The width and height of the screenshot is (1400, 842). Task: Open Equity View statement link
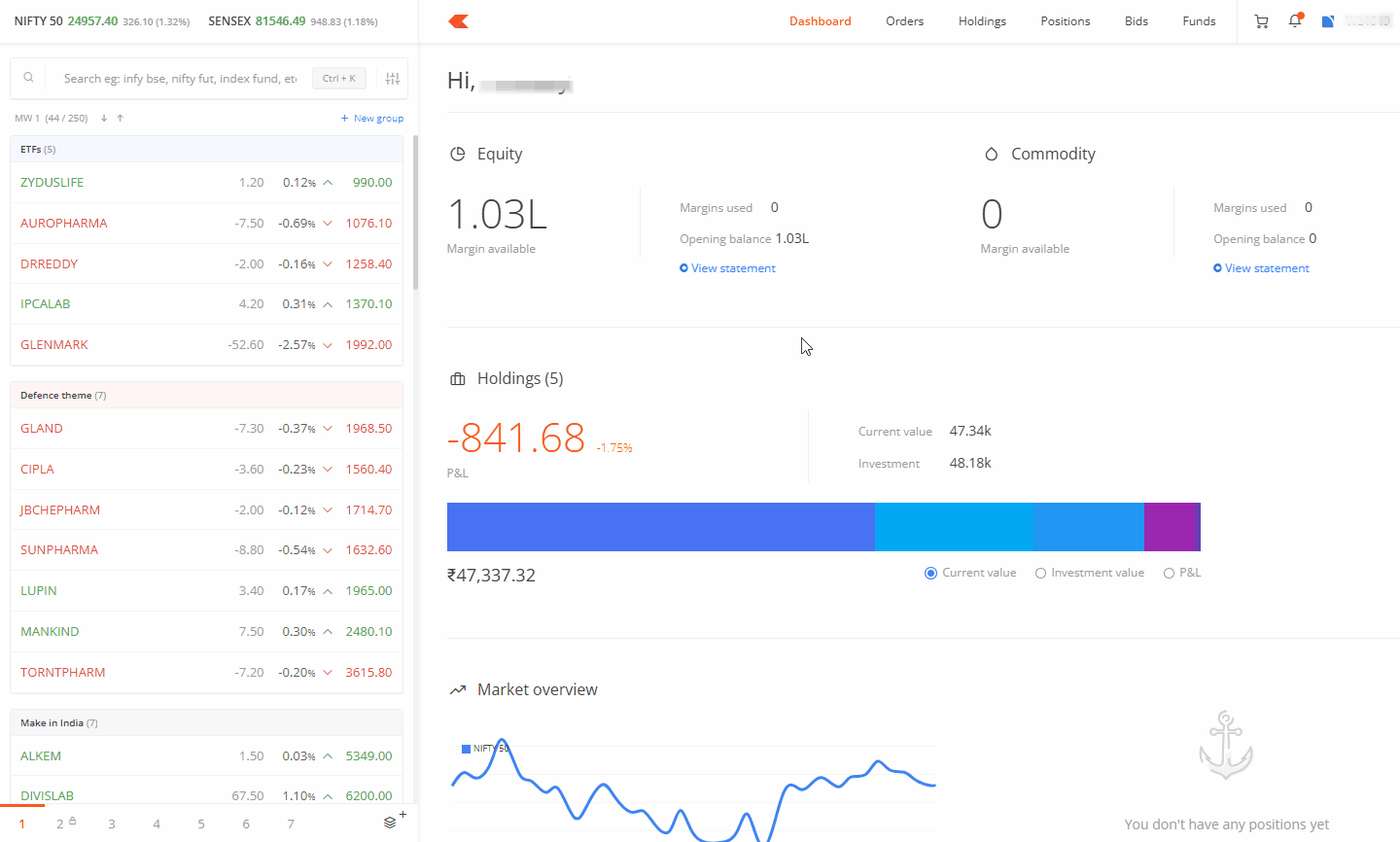(733, 268)
